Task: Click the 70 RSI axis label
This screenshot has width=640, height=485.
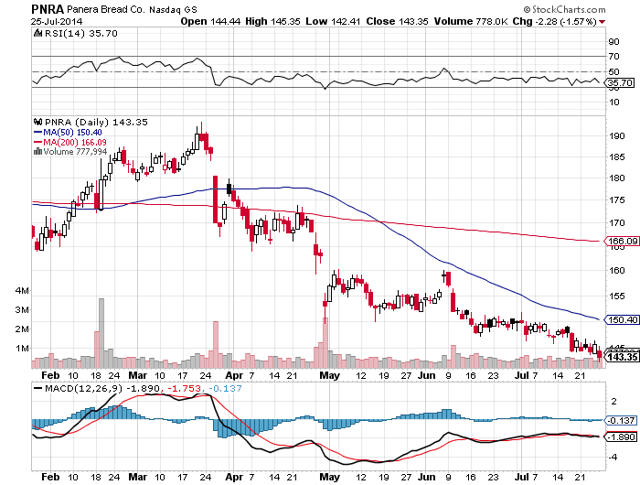Action: point(614,56)
